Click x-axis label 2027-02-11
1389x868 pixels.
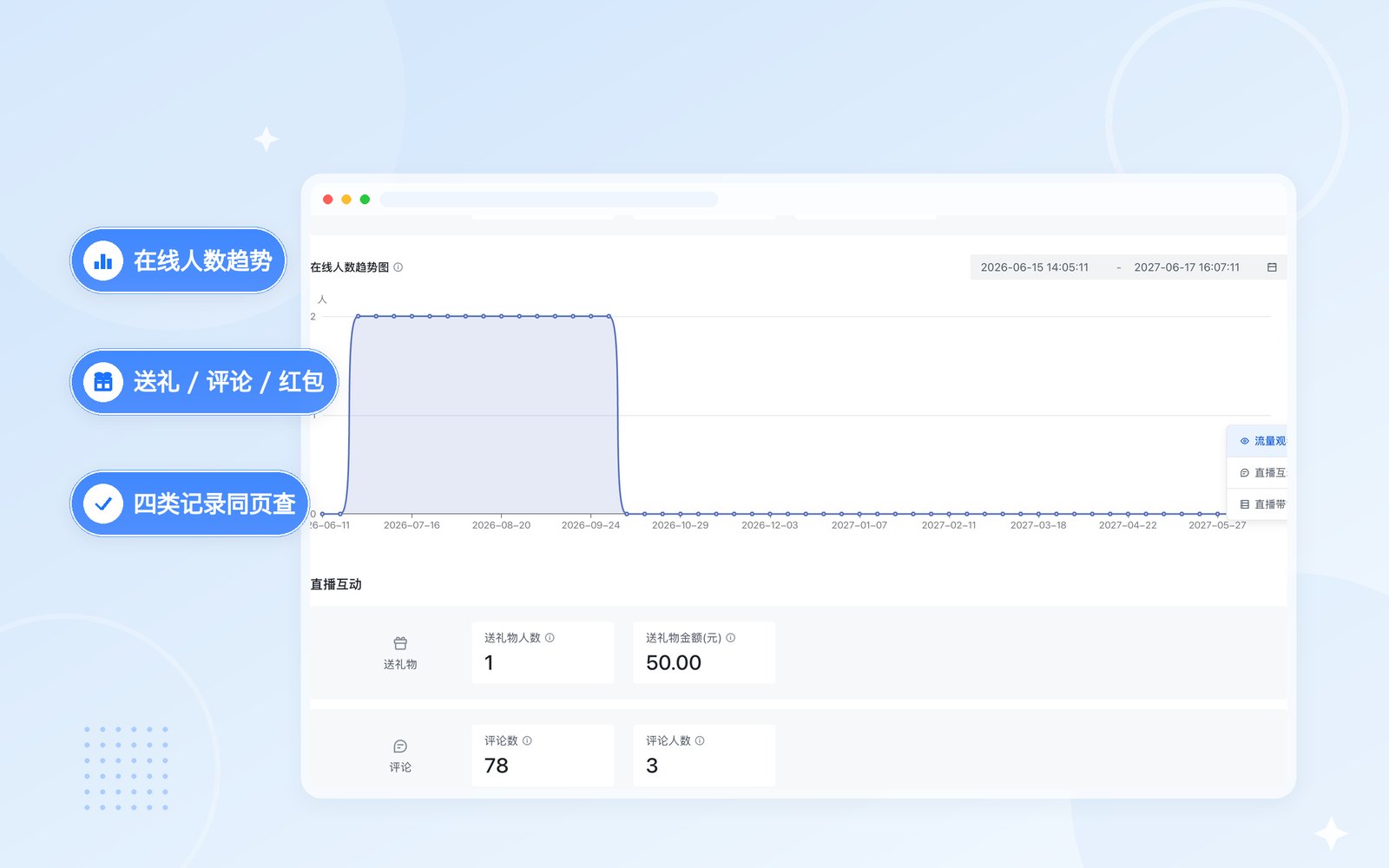pos(949,525)
